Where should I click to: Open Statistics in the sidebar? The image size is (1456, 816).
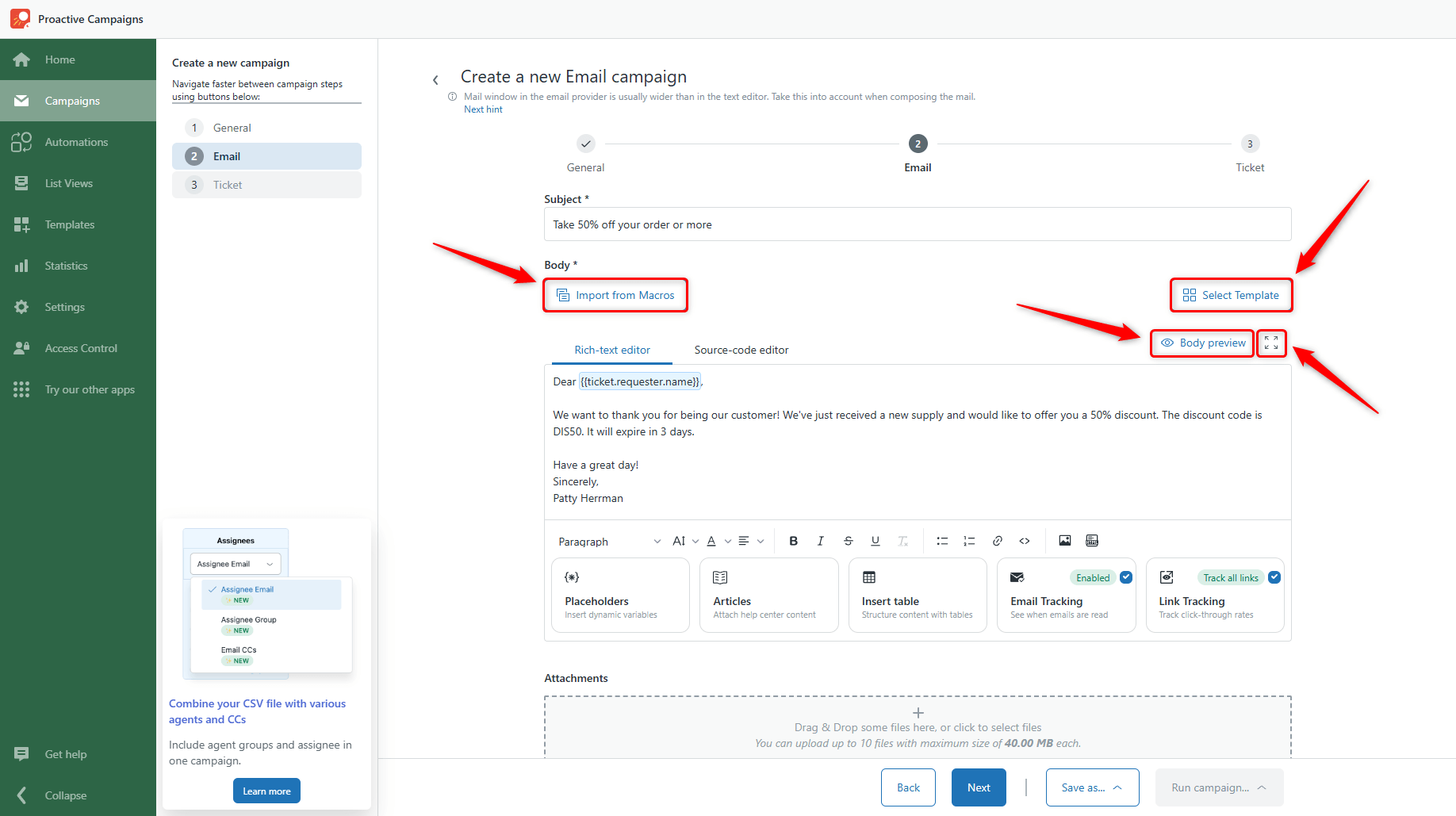point(78,266)
